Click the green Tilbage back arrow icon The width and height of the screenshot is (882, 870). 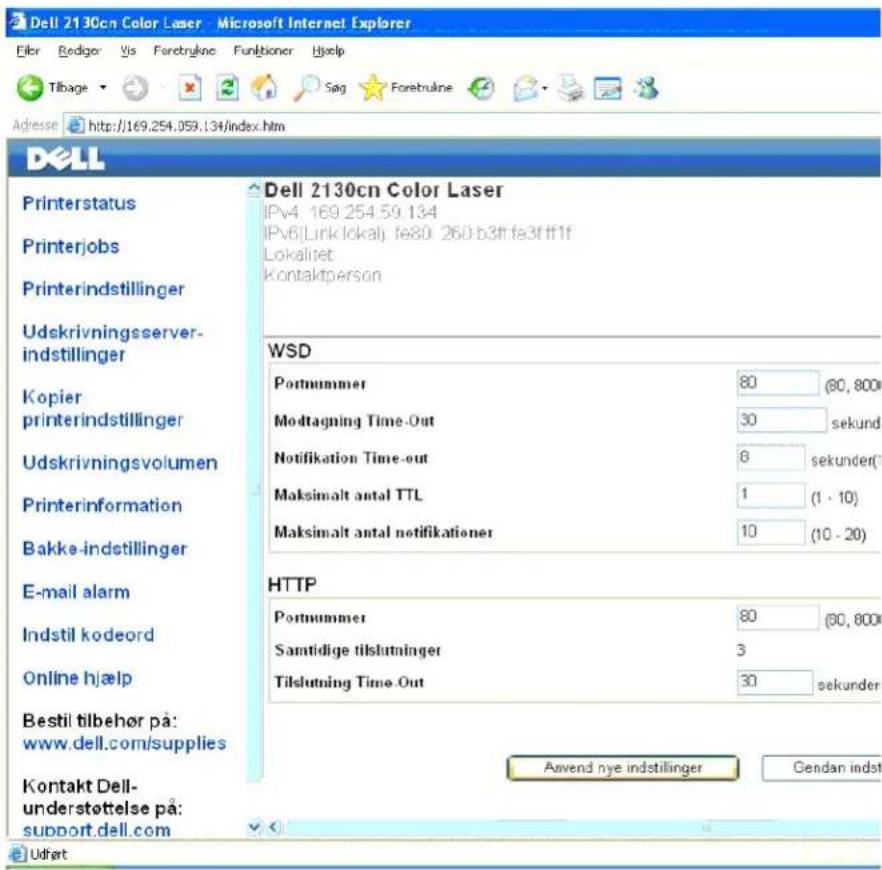(x=29, y=88)
